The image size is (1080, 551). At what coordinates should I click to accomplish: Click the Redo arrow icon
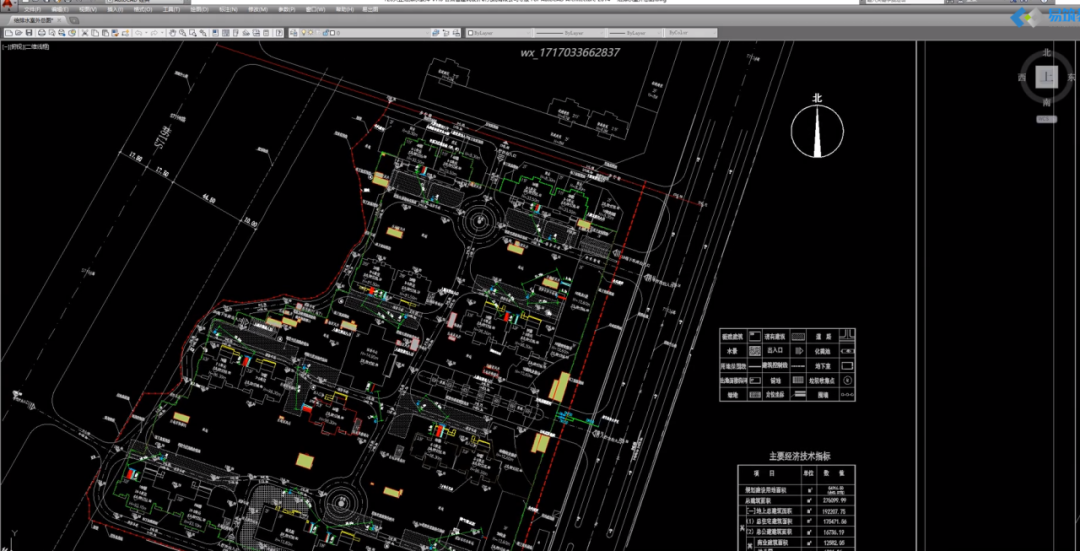click(154, 33)
